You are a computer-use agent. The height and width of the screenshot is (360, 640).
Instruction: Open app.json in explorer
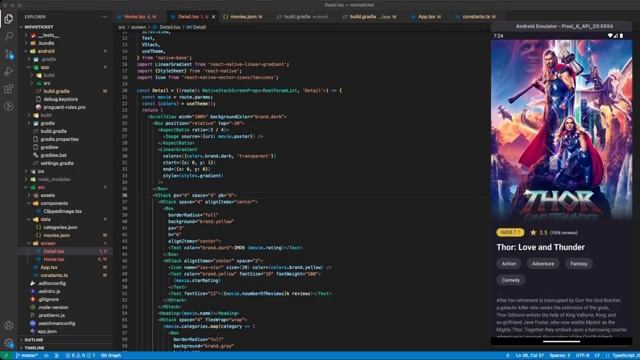coord(47,331)
